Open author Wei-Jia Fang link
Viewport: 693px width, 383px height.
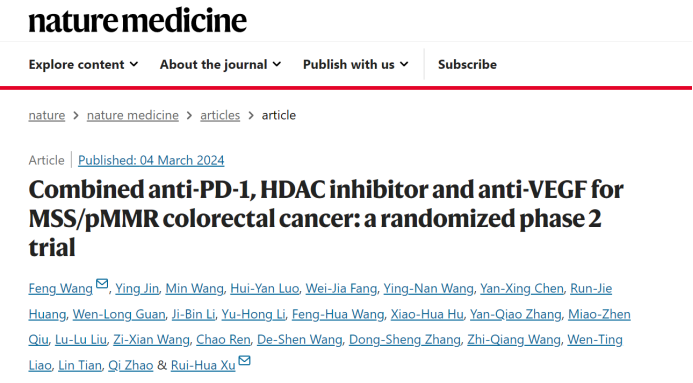coord(341,288)
